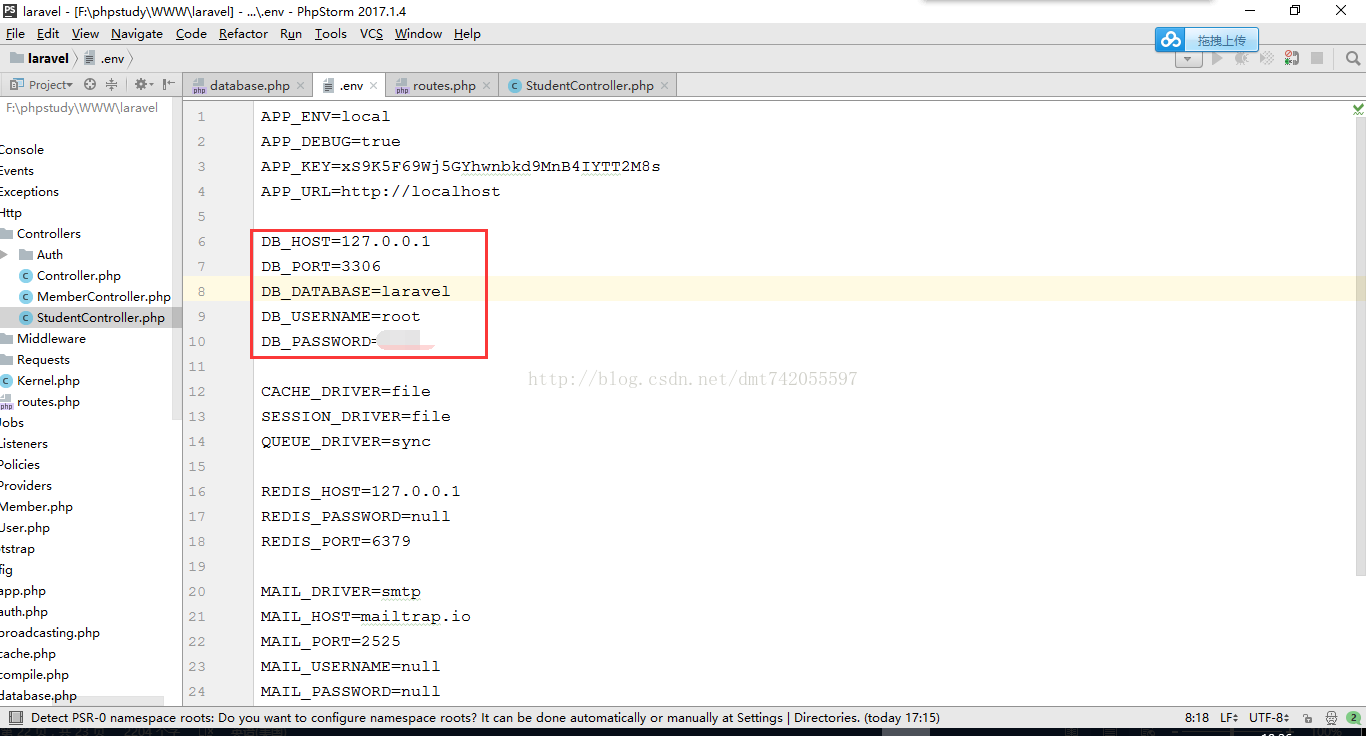Open the Tools menu
The image size is (1366, 736).
coord(331,33)
